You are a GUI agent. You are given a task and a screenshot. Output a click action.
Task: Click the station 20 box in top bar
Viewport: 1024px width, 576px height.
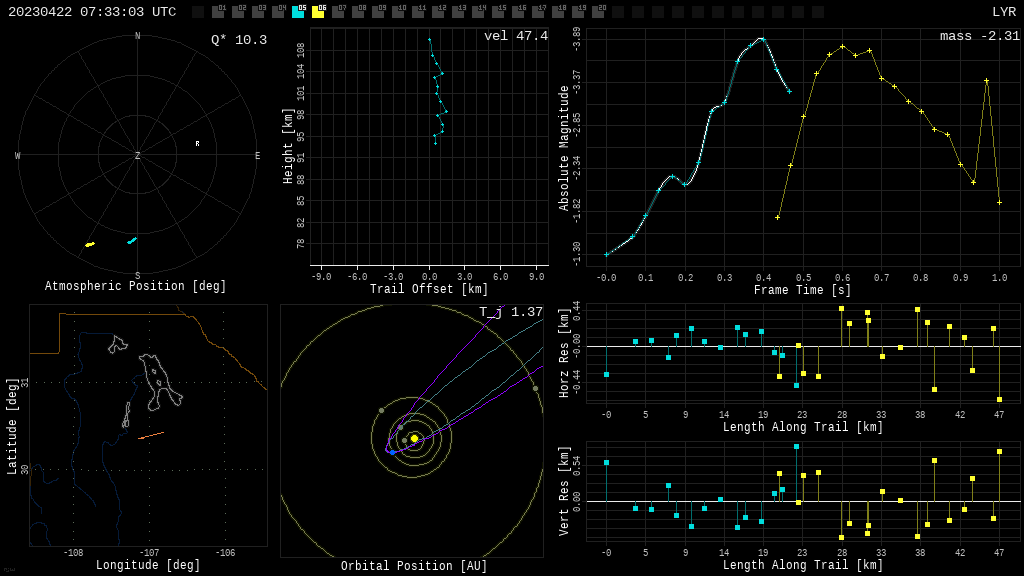click(598, 12)
